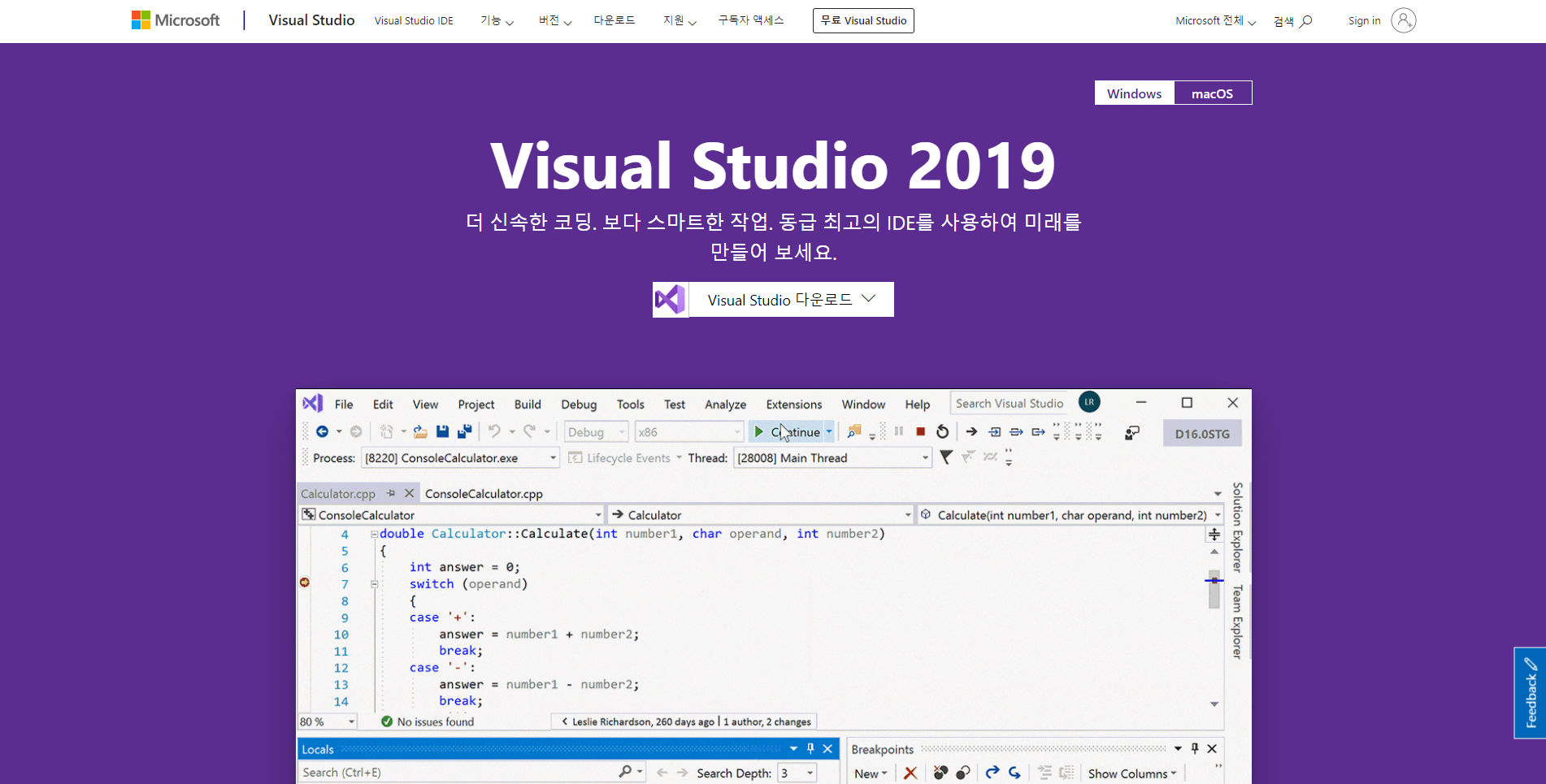Click the thread filter funnel icon
1546x784 pixels.
[946, 457]
